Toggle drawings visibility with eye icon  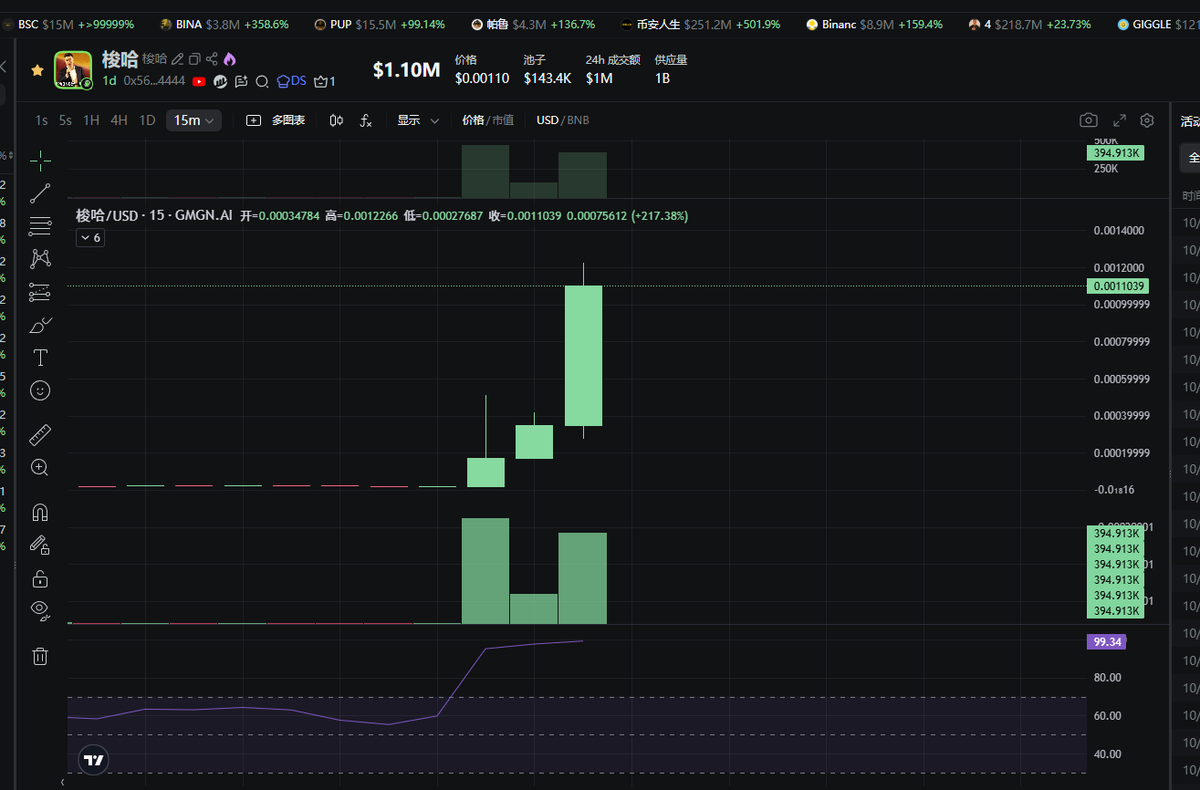tap(40, 609)
